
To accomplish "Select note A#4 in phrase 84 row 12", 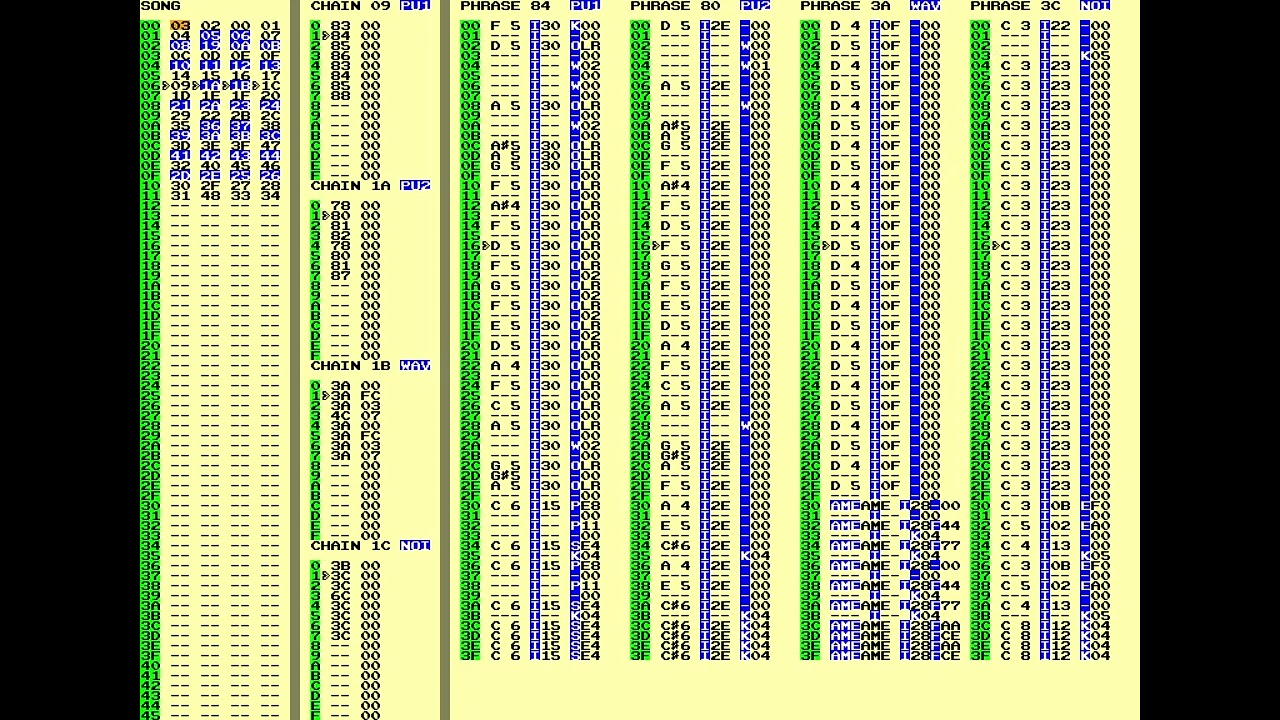I will click(x=505, y=206).
